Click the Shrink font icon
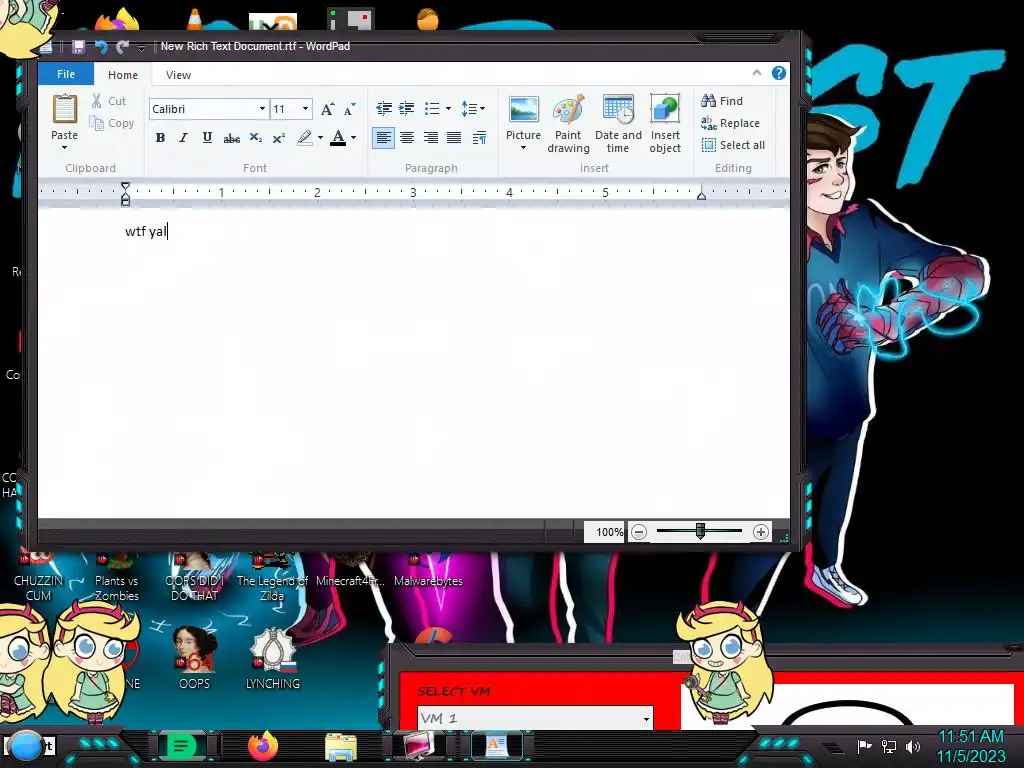Image resolution: width=1024 pixels, height=768 pixels. coord(349,109)
